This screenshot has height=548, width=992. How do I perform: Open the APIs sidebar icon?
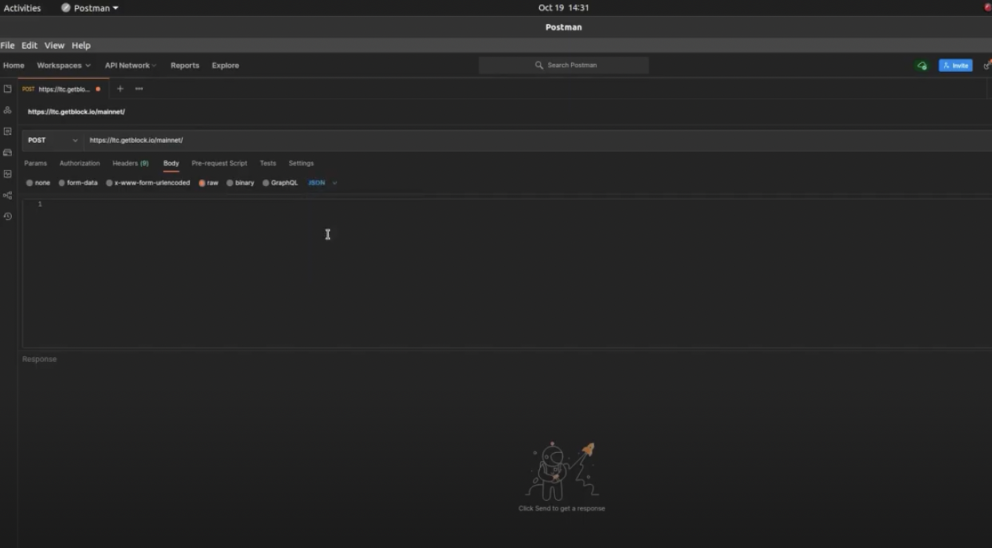[8, 110]
